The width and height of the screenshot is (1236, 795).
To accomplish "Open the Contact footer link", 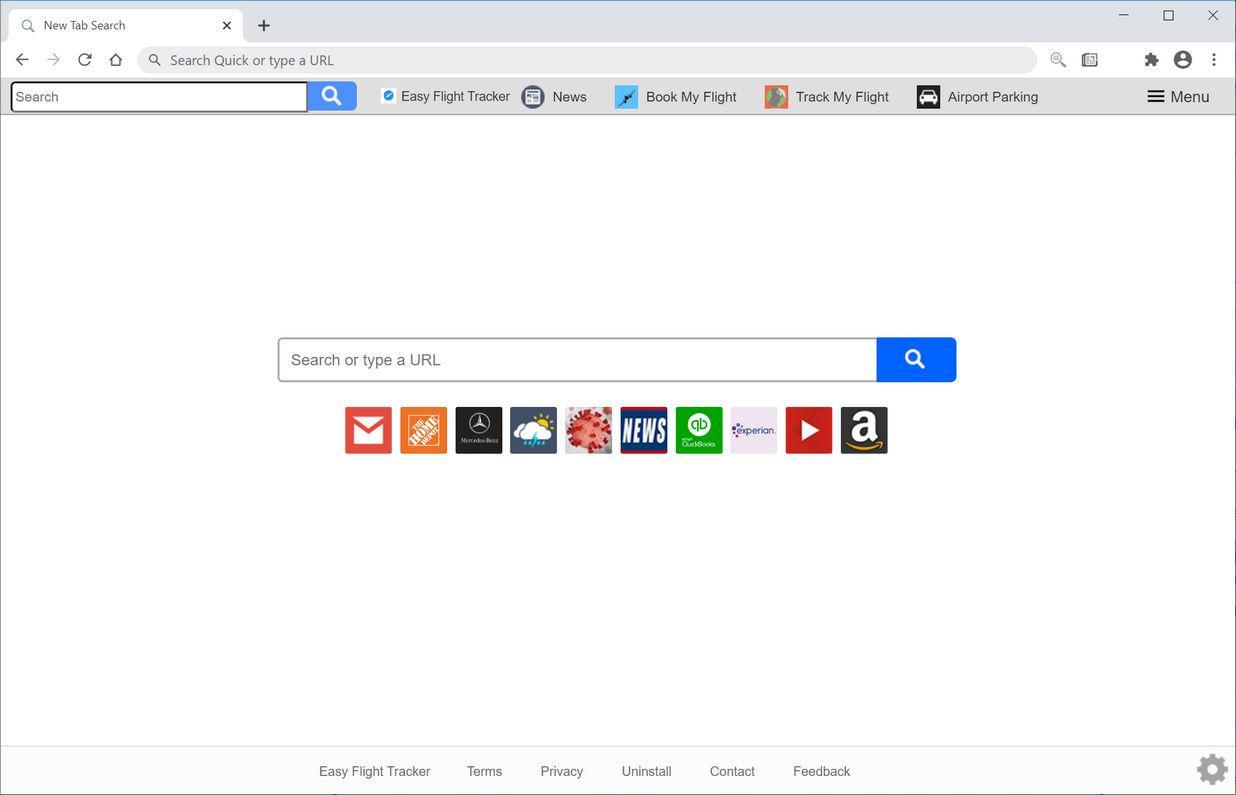I will (732, 771).
